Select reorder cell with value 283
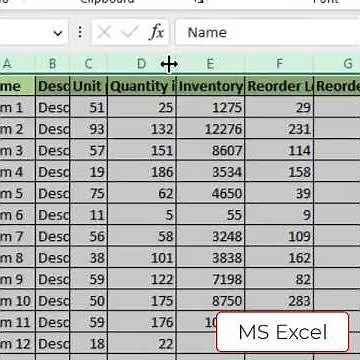360x360 pixels. [x=279, y=301]
